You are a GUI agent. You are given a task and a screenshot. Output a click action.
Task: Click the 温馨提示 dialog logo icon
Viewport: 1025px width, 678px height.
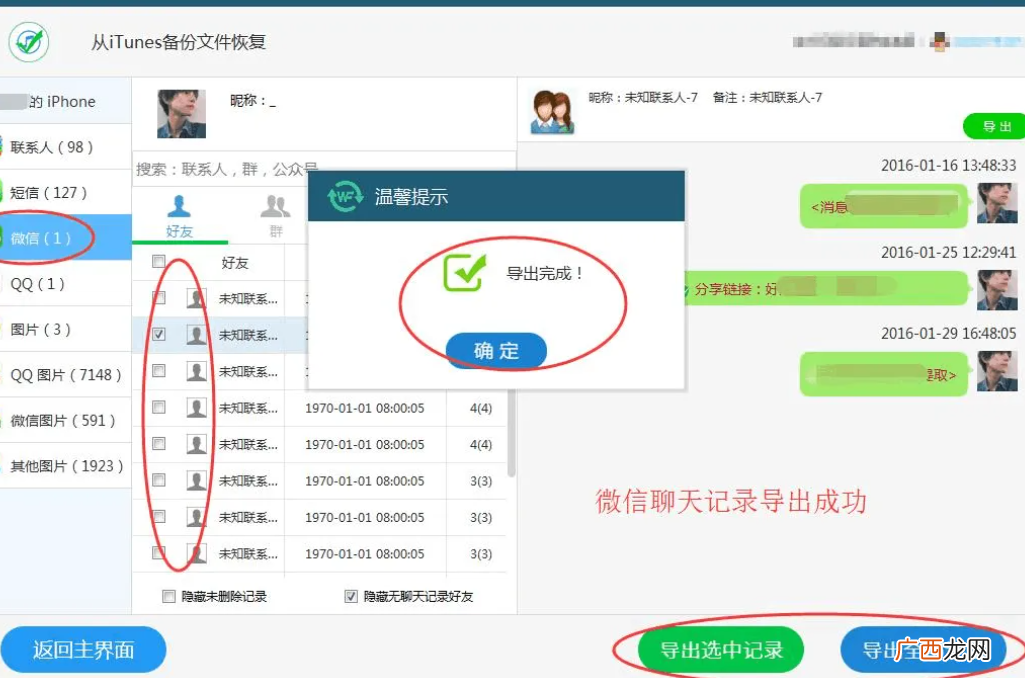pos(344,196)
